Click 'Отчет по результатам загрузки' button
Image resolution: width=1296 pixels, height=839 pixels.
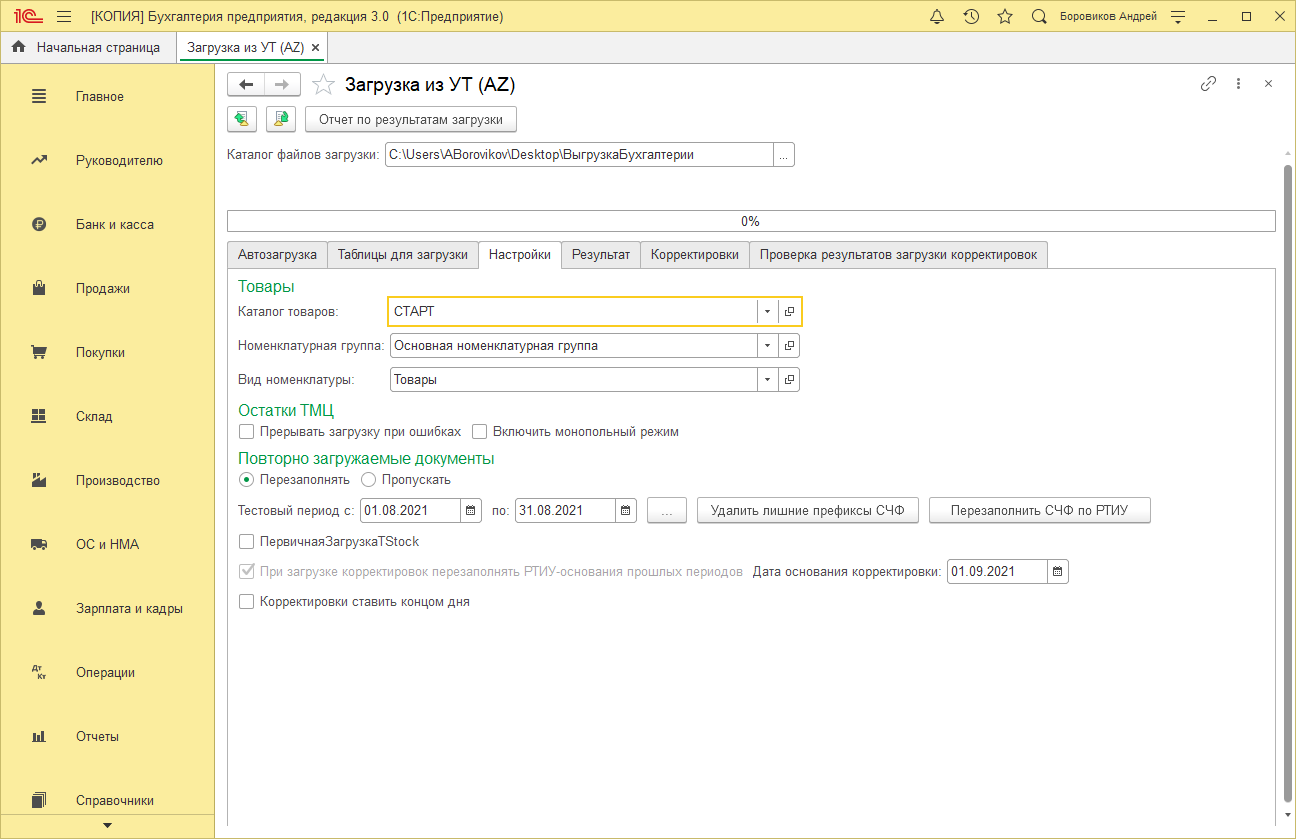410,120
